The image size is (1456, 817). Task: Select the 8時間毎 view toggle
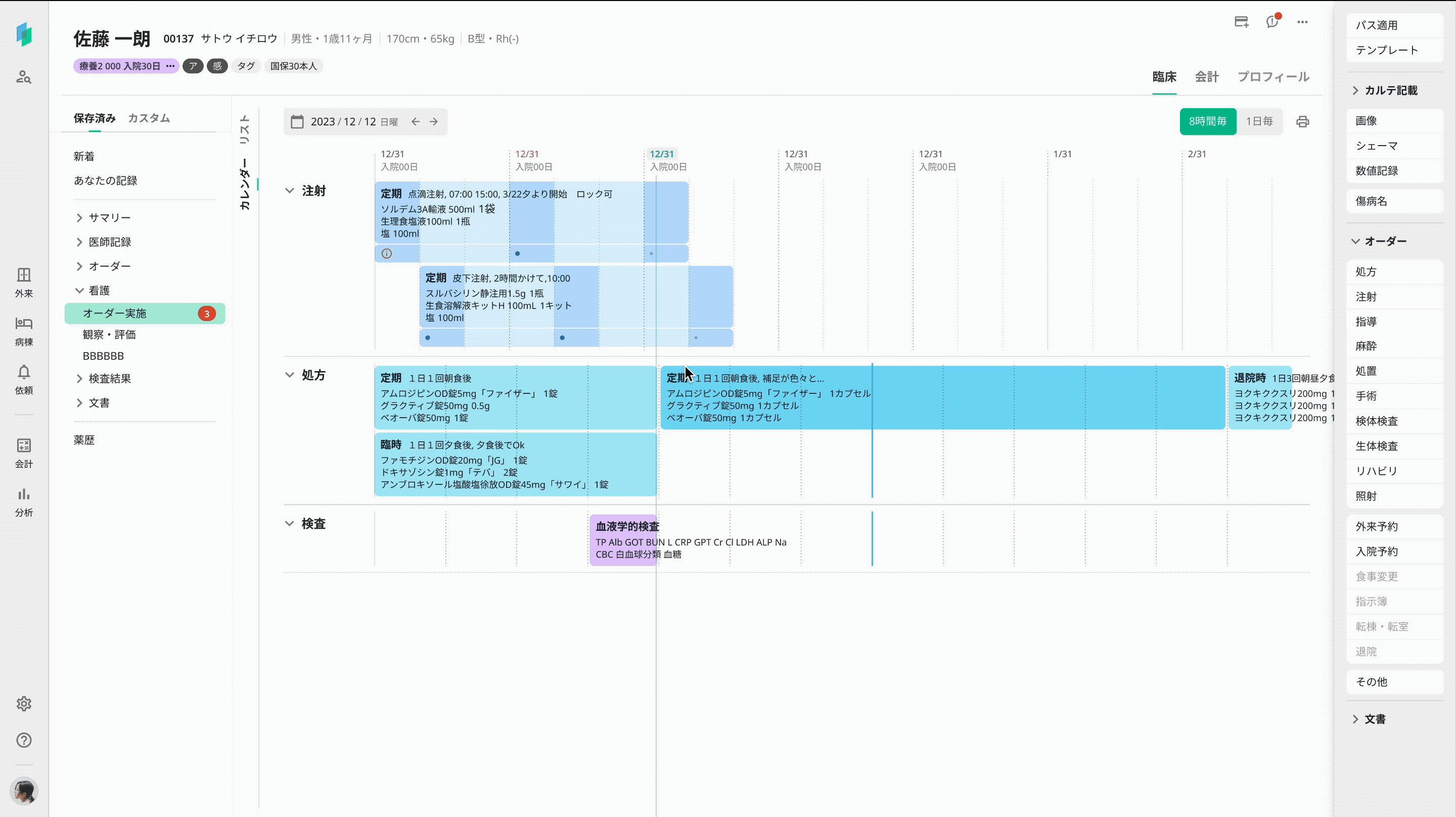(x=1207, y=121)
